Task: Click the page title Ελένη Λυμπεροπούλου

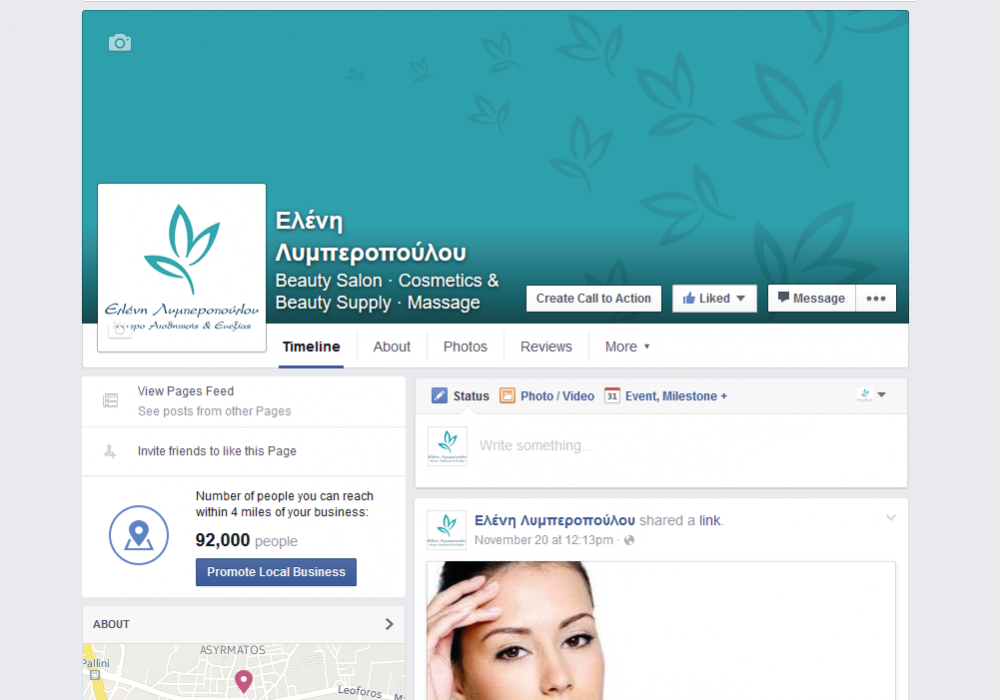Action: (371, 237)
